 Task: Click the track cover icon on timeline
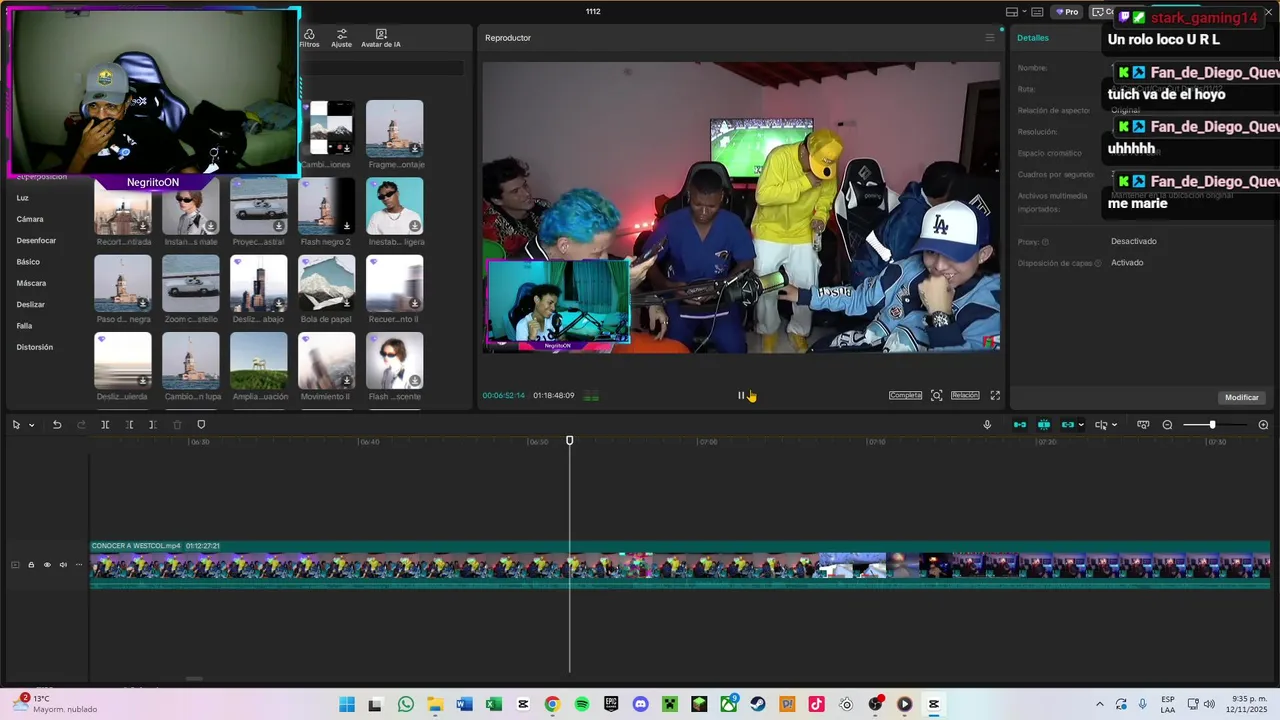coord(15,565)
